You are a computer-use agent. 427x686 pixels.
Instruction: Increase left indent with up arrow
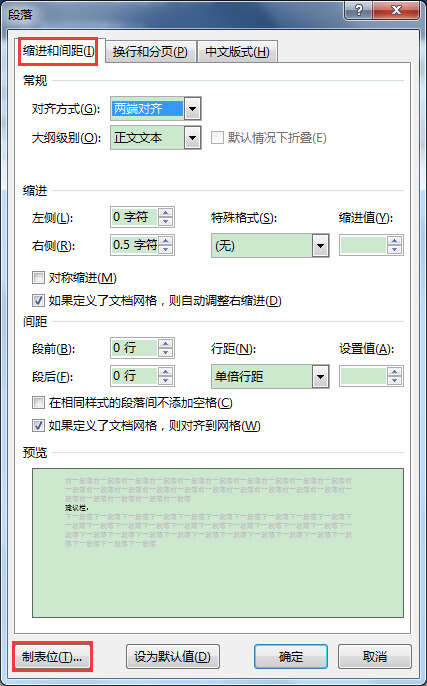click(x=165, y=212)
